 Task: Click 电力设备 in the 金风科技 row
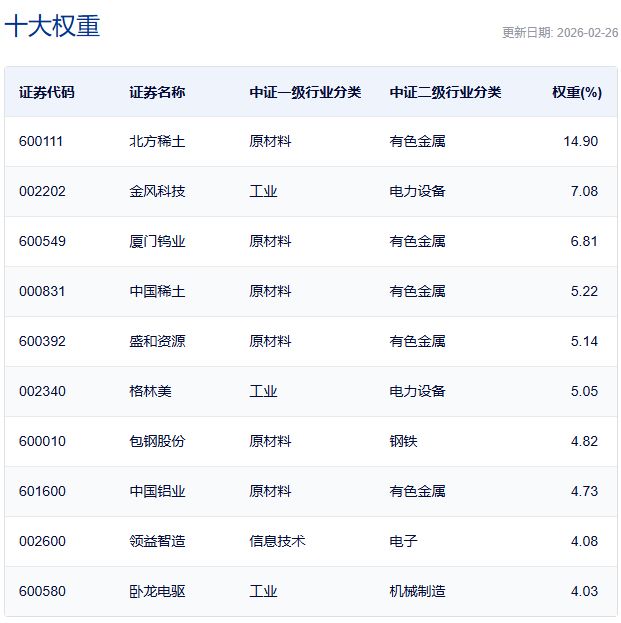tap(417, 192)
